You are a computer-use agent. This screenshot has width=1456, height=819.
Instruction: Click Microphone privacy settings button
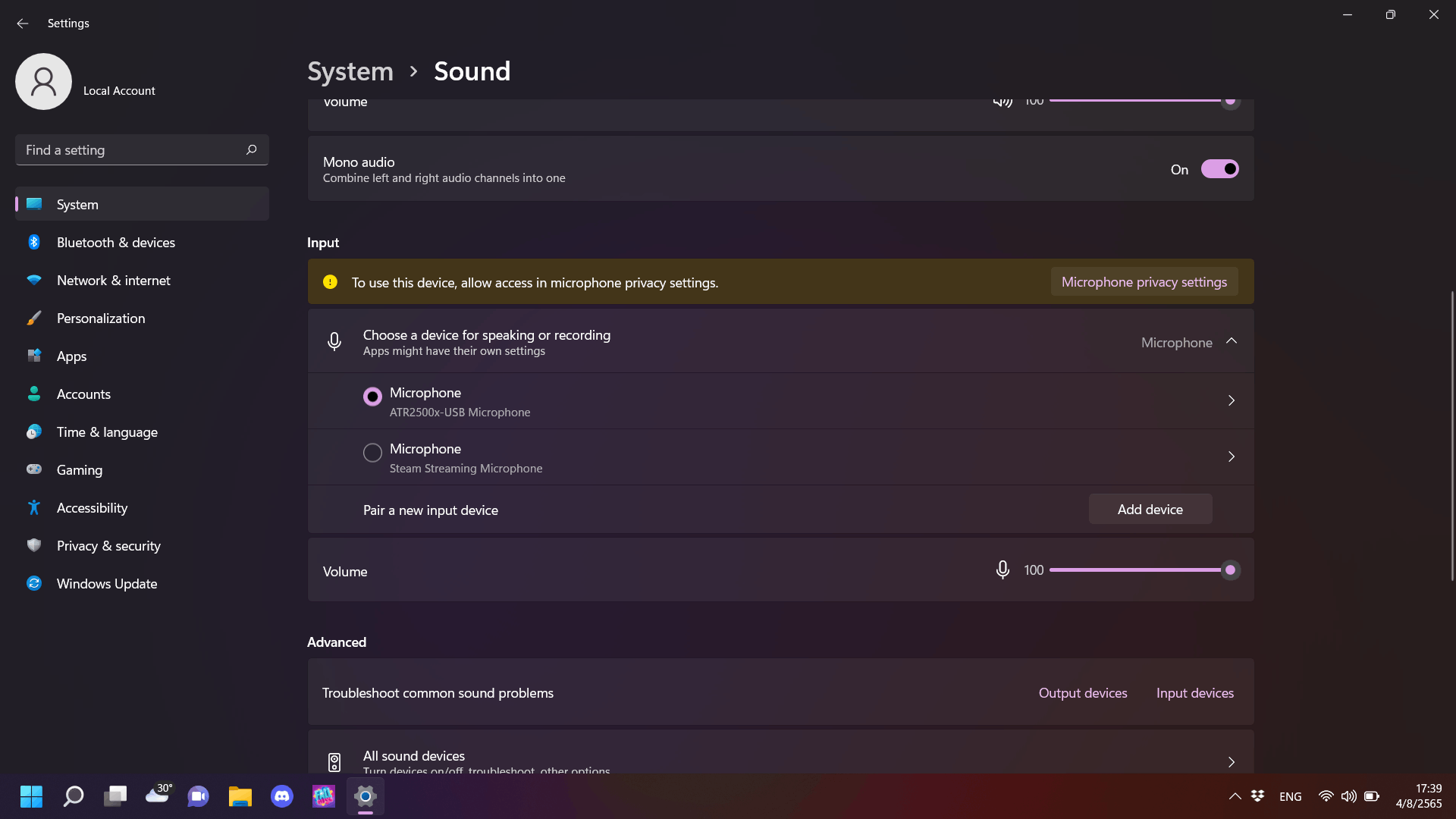[1144, 282]
